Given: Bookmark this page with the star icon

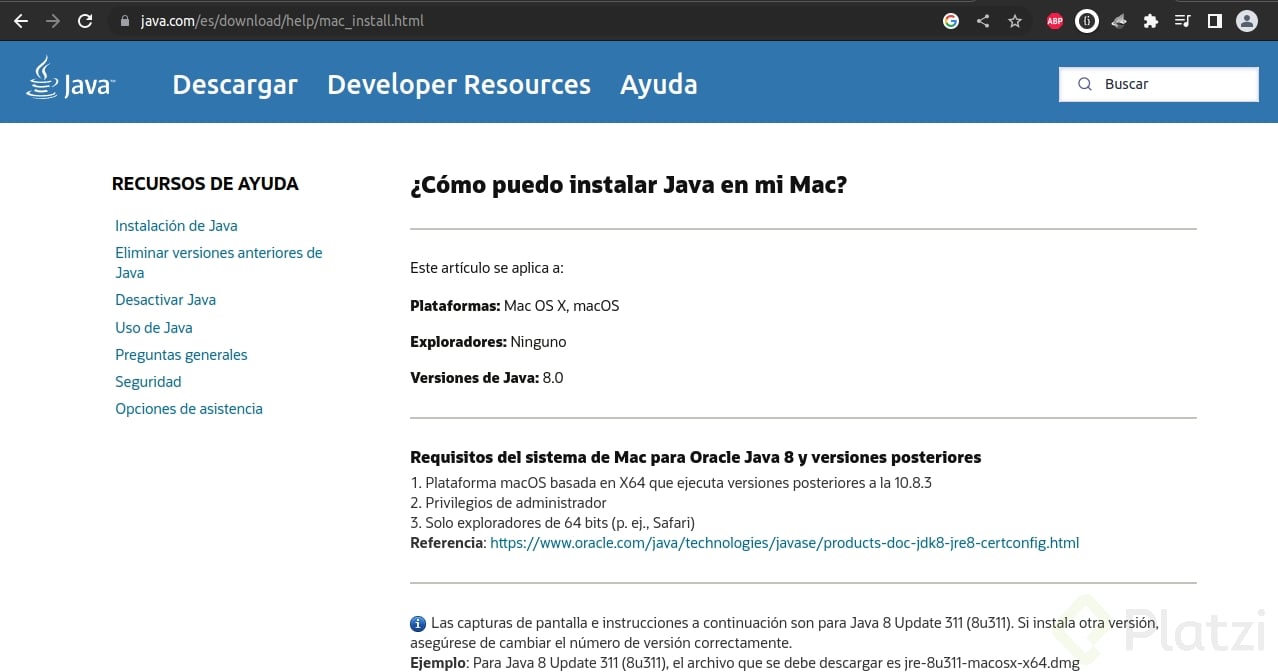Looking at the screenshot, I should (1015, 20).
